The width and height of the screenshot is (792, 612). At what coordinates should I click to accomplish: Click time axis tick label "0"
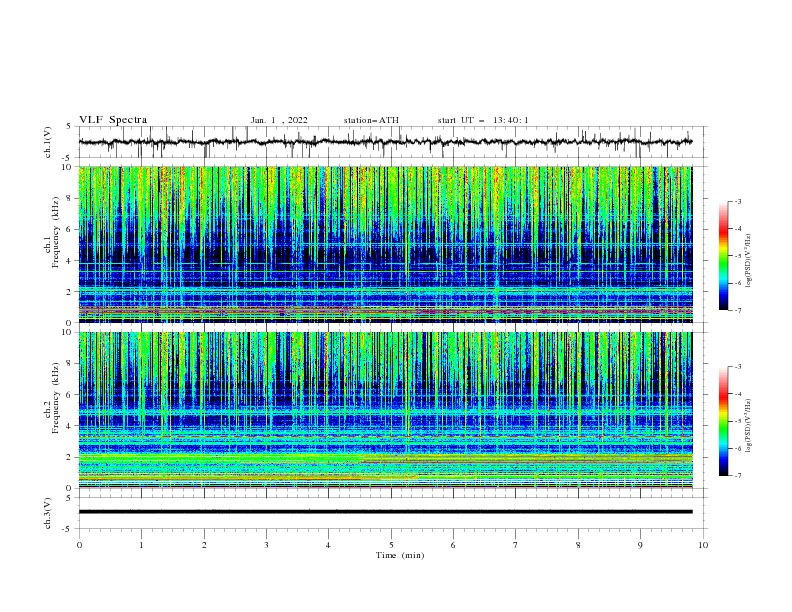[79, 545]
